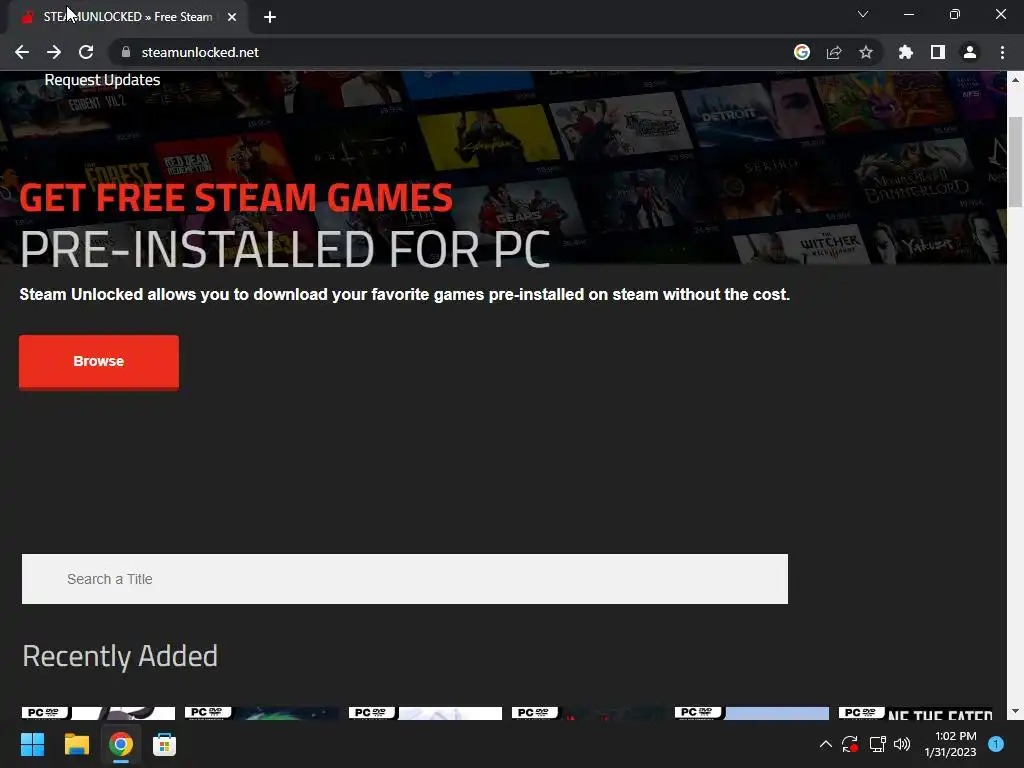Click the GET FREE STEAM GAMES heading

point(236,197)
